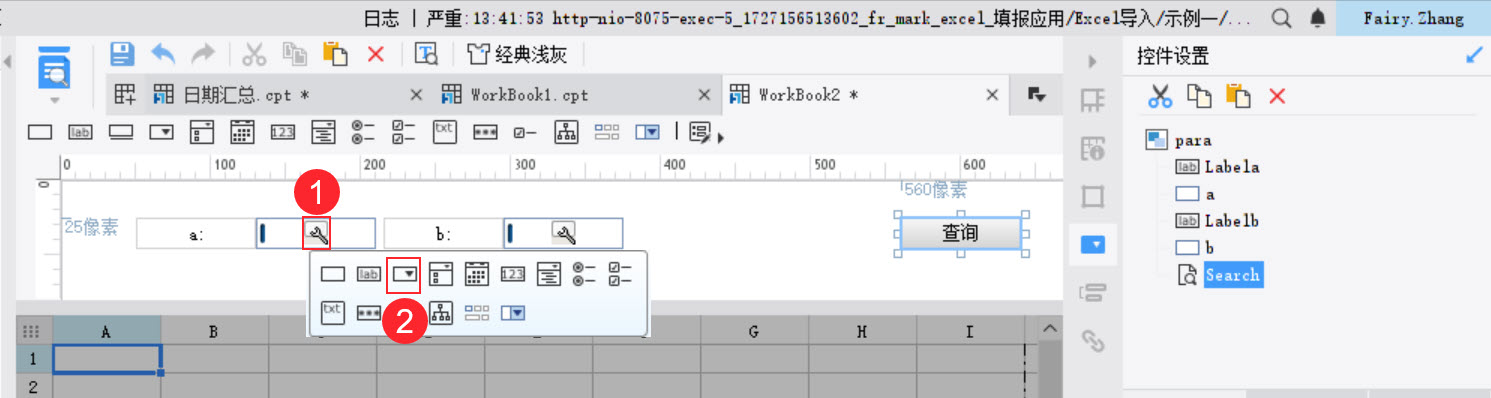Screen dimensions: 1491x398
Task: Close the 日期汇总.cpt tab
Action: pos(417,95)
